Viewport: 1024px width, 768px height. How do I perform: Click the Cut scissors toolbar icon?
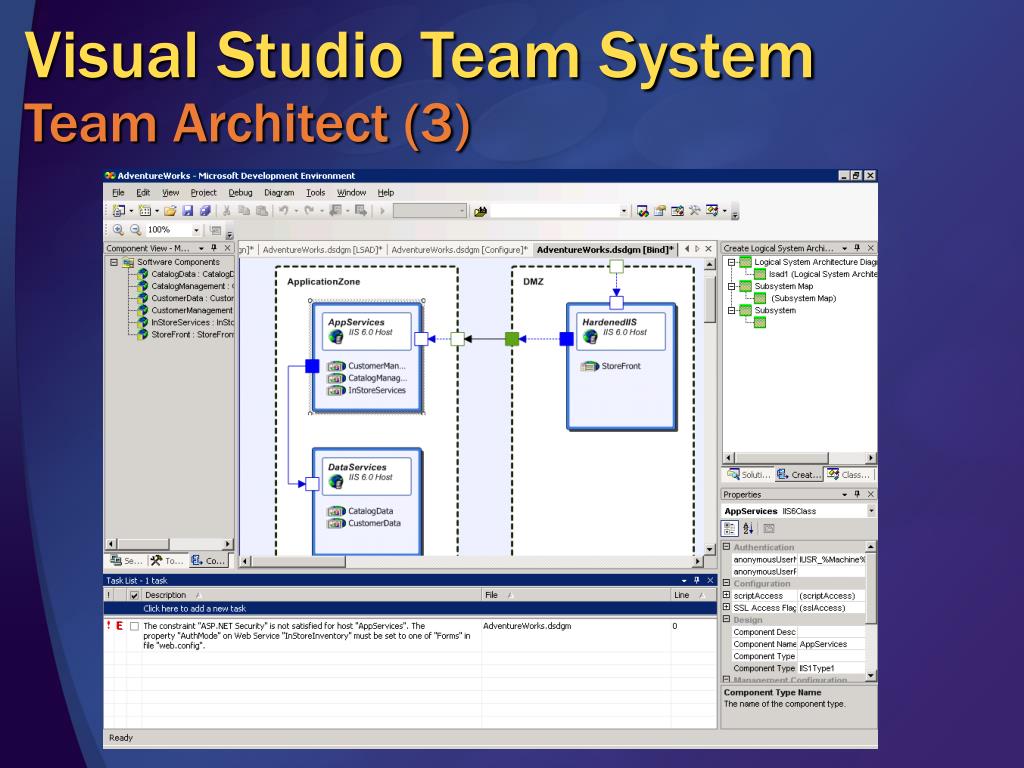tap(227, 211)
